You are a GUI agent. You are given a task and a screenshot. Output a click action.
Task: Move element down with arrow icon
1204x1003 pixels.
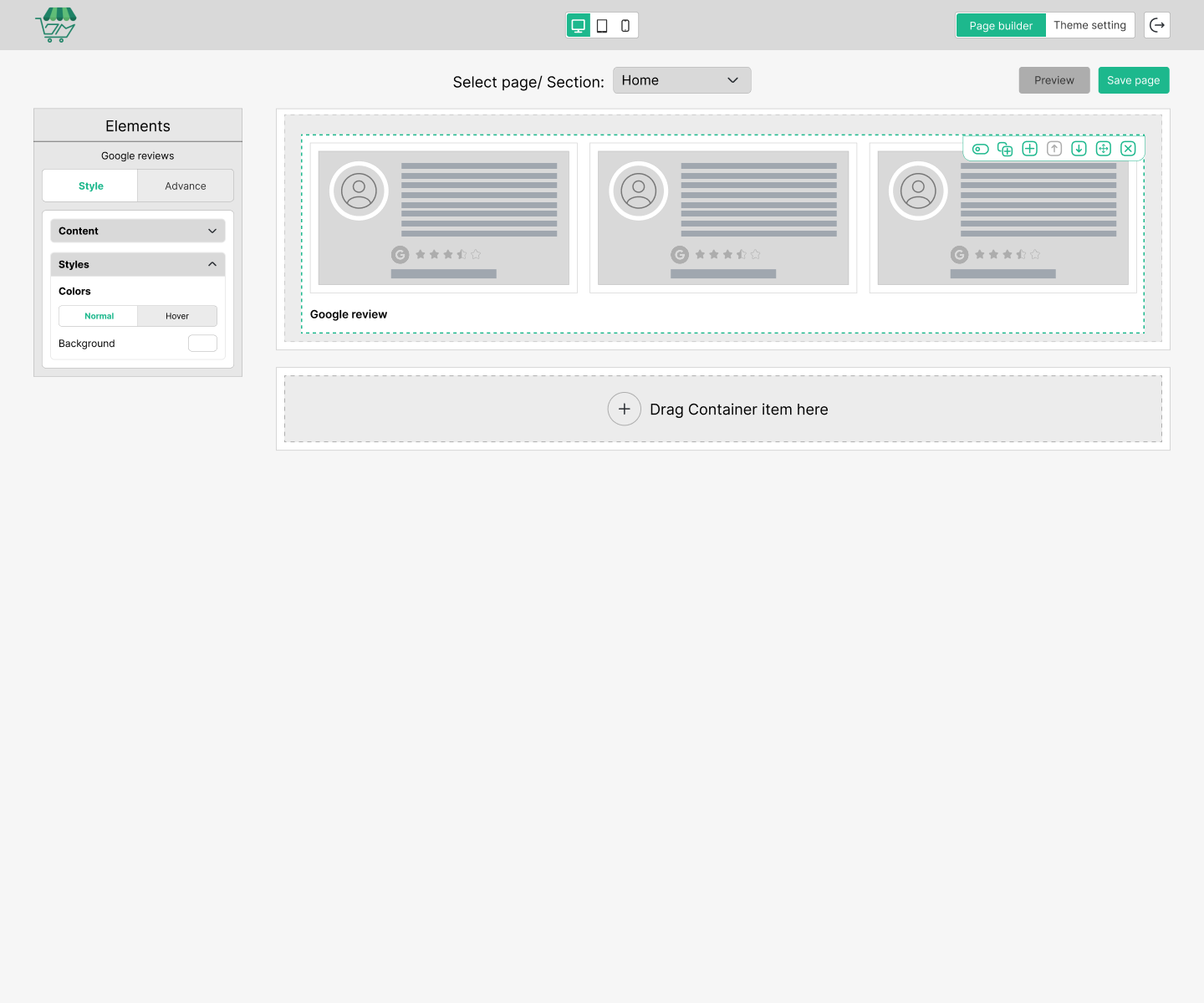1079,149
